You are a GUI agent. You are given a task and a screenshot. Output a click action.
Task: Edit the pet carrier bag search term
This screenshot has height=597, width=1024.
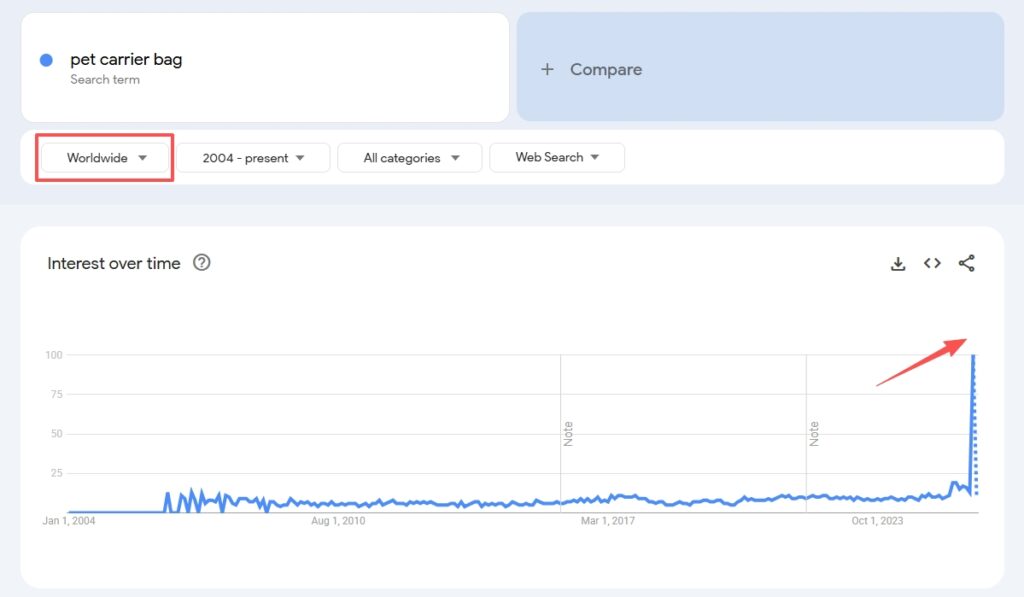tap(126, 60)
